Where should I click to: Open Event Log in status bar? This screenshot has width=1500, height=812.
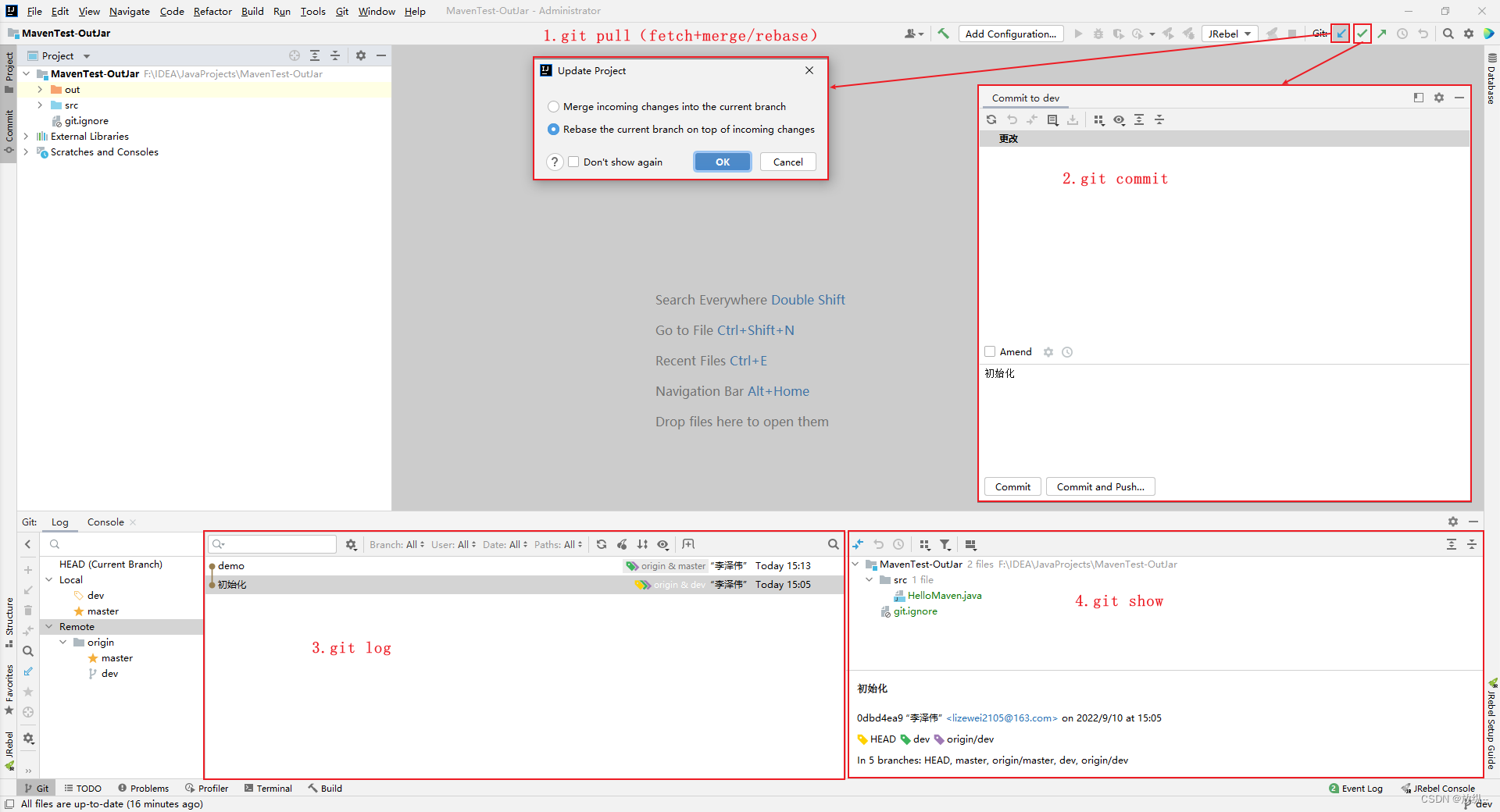click(x=1355, y=788)
